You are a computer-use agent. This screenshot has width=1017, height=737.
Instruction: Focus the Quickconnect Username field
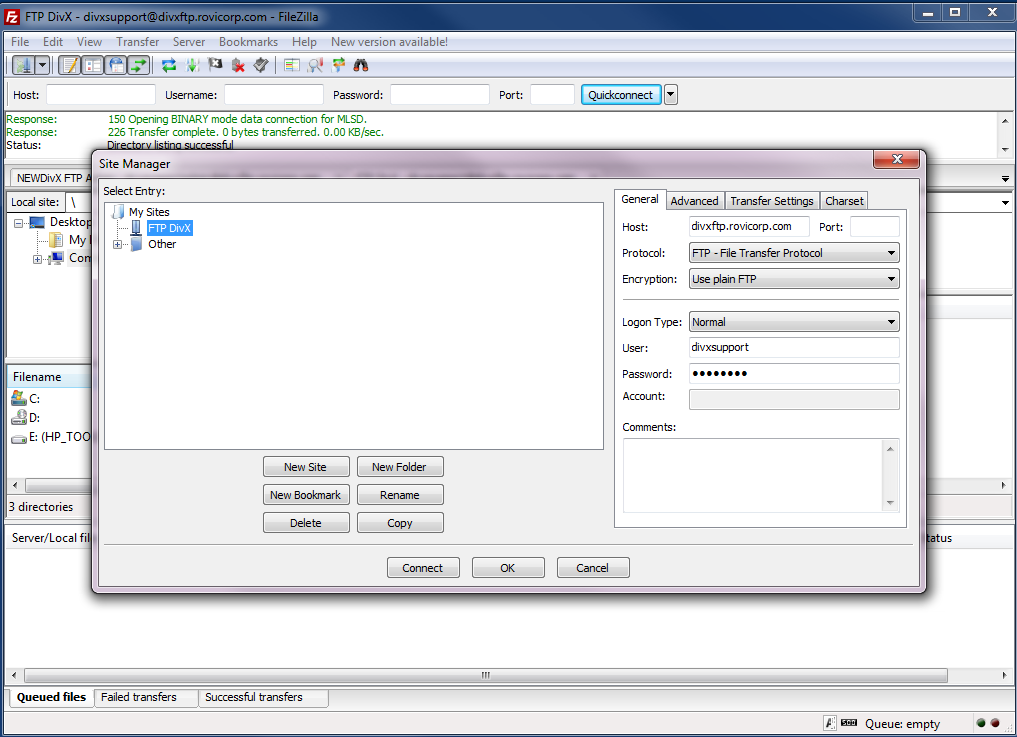274,95
